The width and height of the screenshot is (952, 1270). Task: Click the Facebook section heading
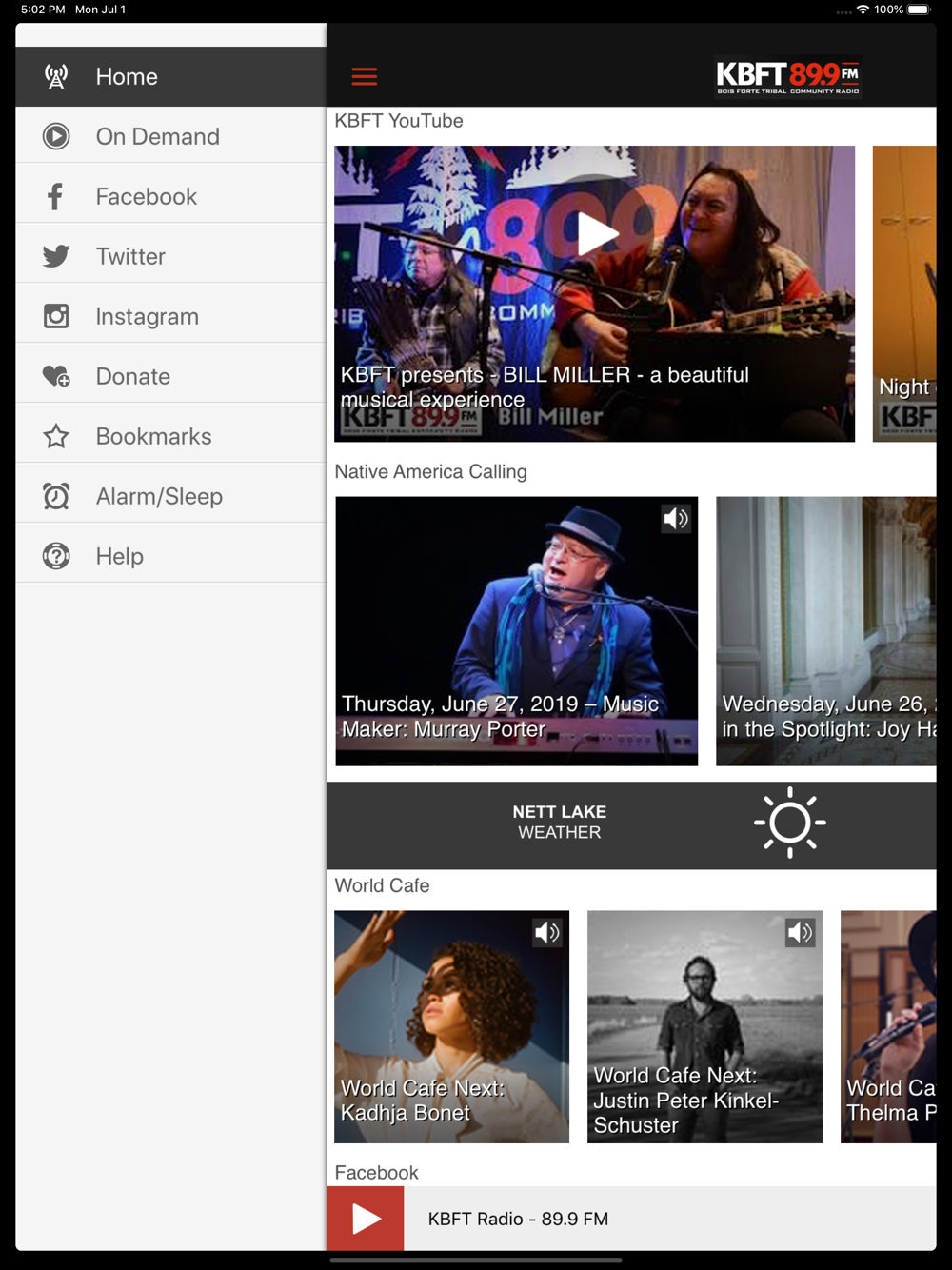(x=376, y=1172)
